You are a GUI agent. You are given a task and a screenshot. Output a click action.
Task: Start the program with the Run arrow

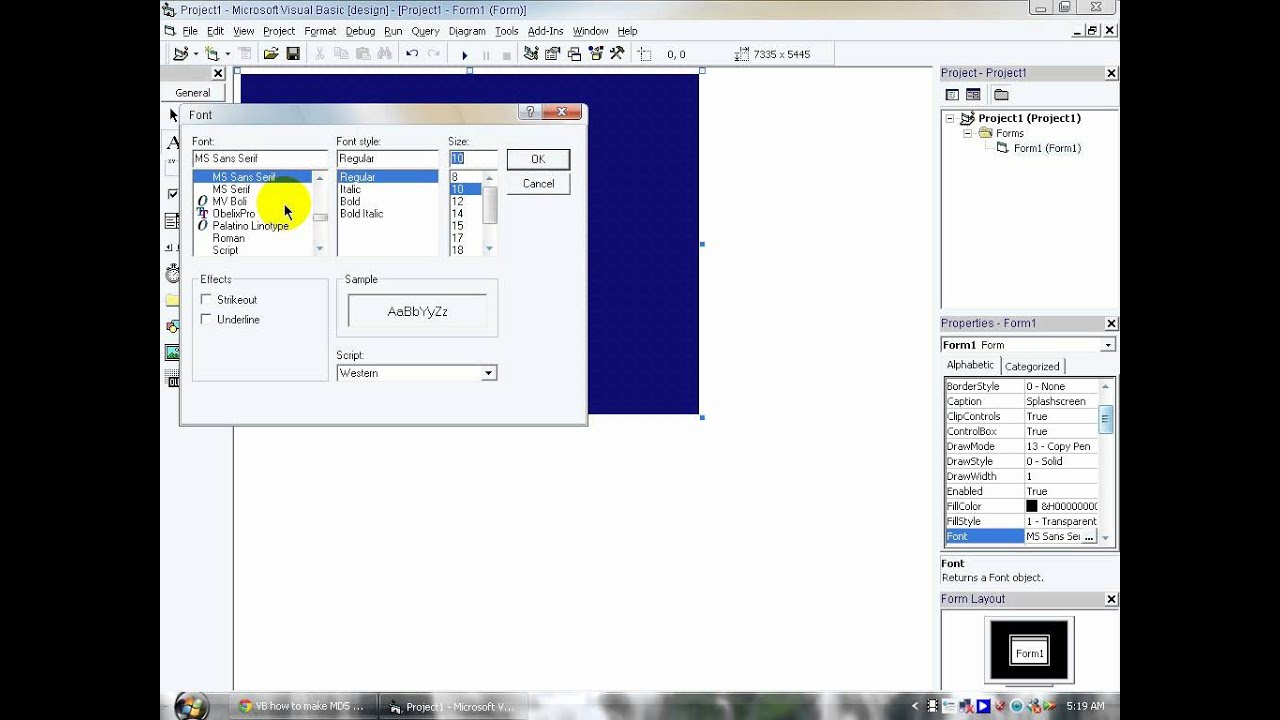pos(464,55)
